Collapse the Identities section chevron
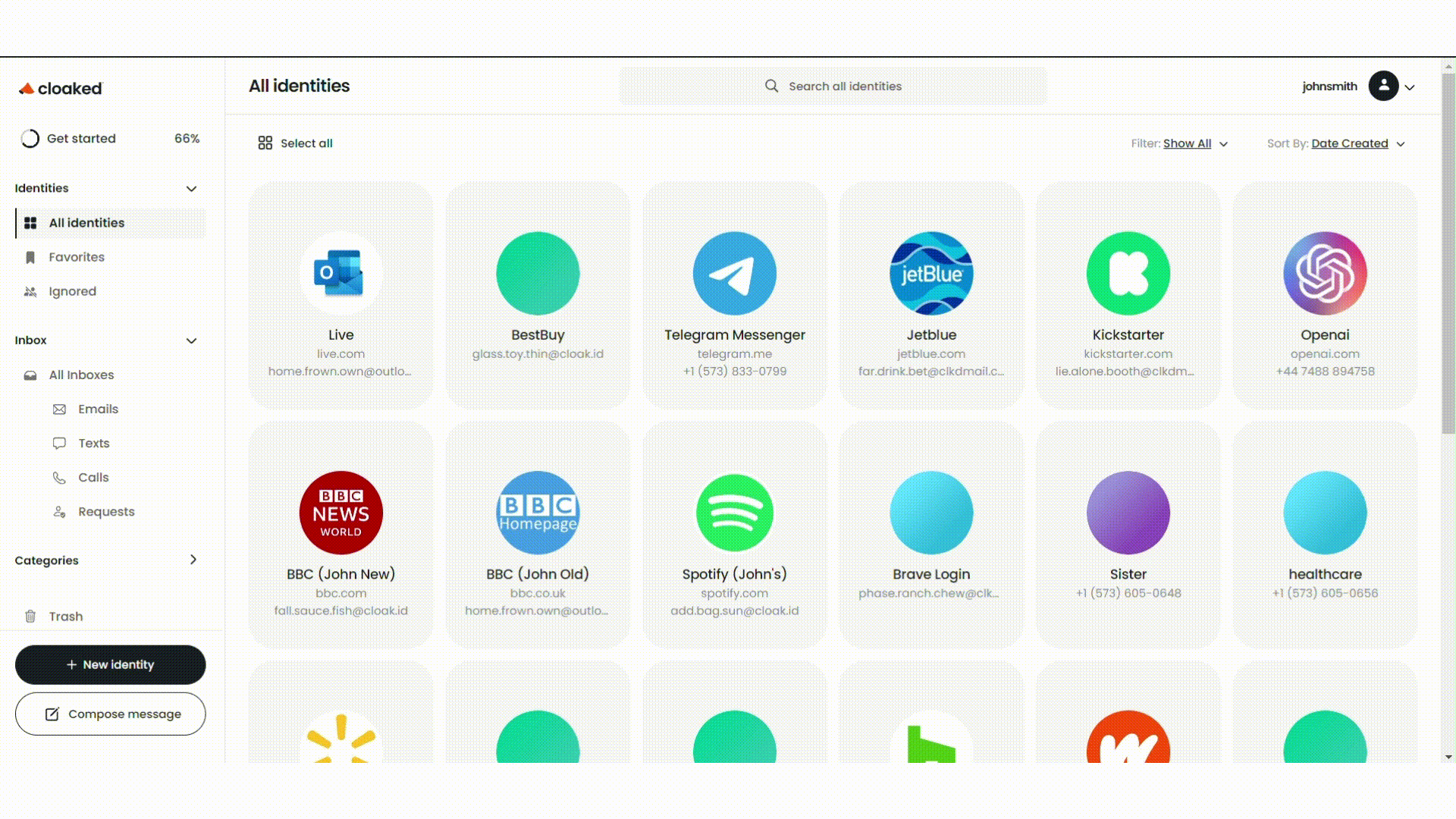This screenshot has height=819, width=1456. (191, 188)
